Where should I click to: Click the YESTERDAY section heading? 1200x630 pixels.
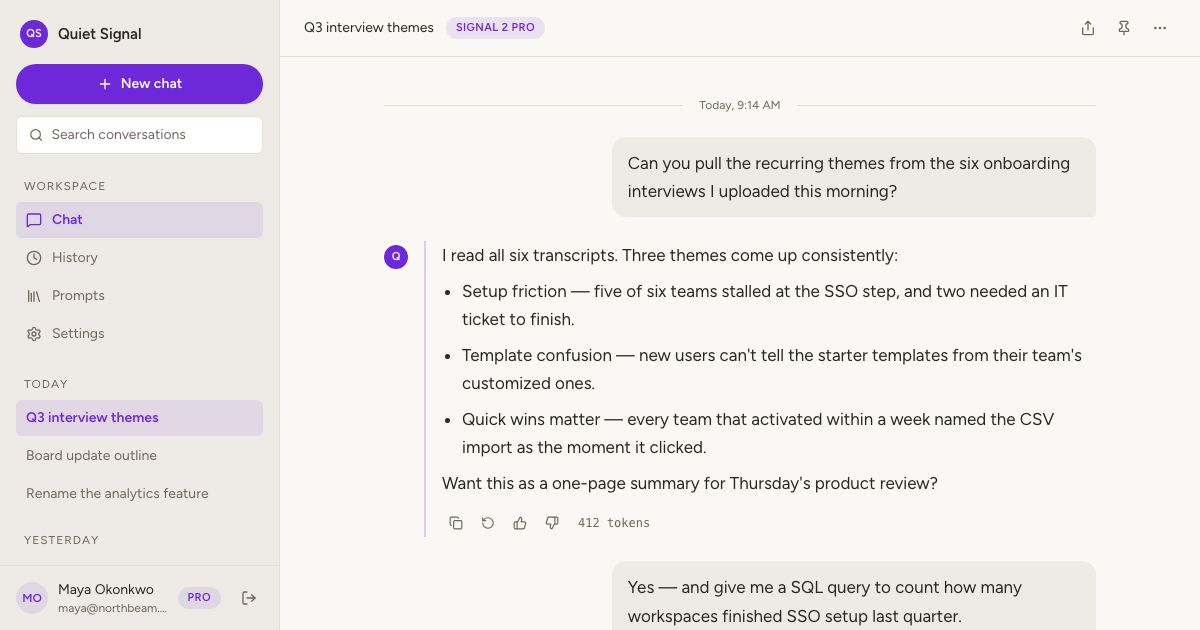(61, 540)
